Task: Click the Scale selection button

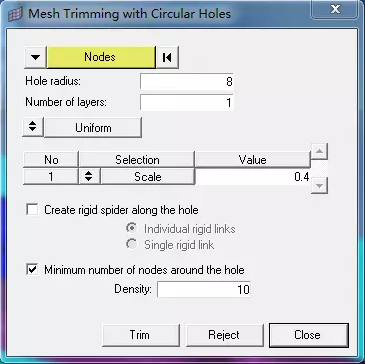Action: point(147,177)
